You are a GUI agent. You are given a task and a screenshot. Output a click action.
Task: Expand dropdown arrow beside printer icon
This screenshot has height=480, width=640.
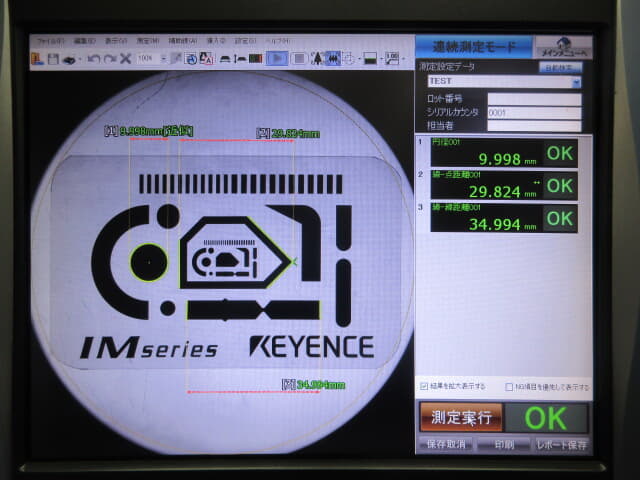[x=80, y=60]
